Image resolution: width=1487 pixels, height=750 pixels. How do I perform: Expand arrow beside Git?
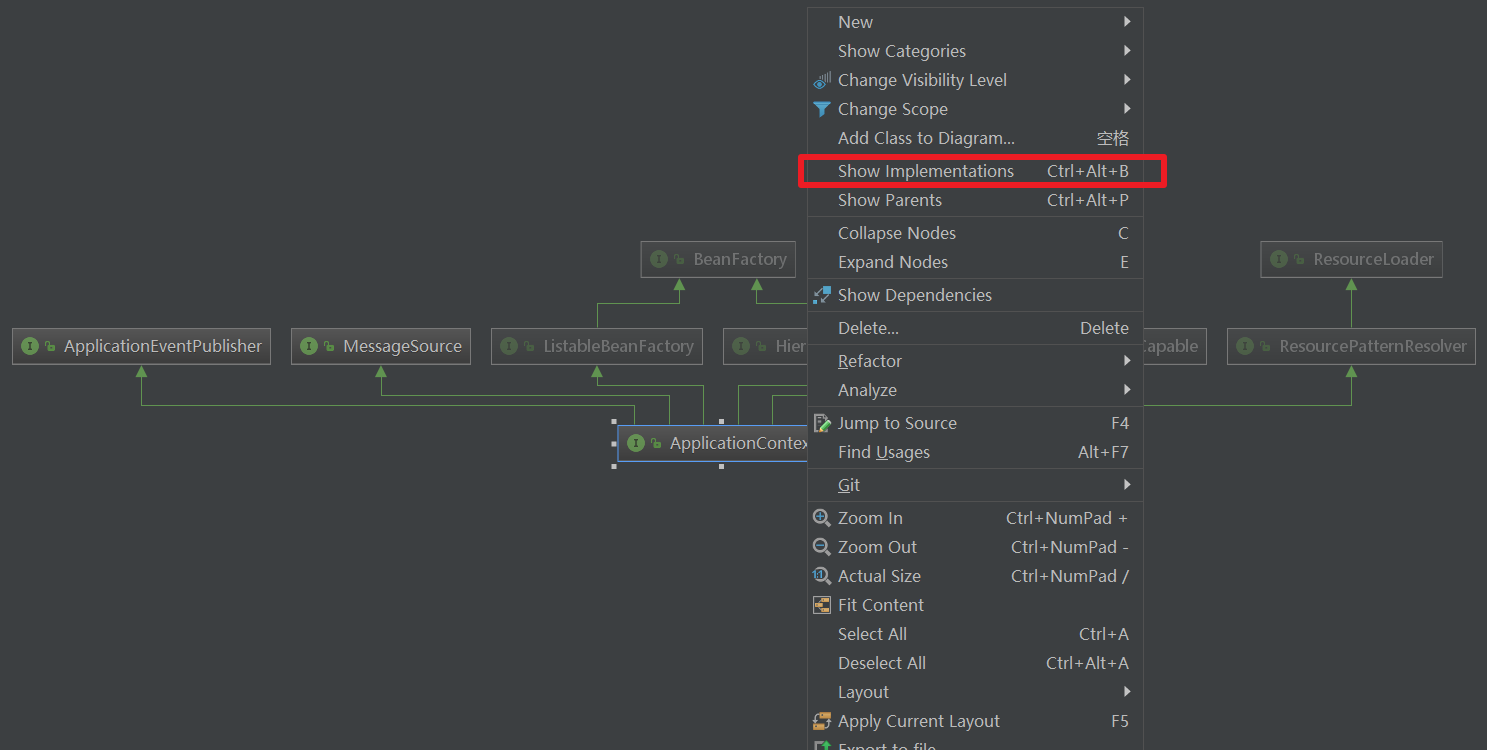click(1127, 484)
